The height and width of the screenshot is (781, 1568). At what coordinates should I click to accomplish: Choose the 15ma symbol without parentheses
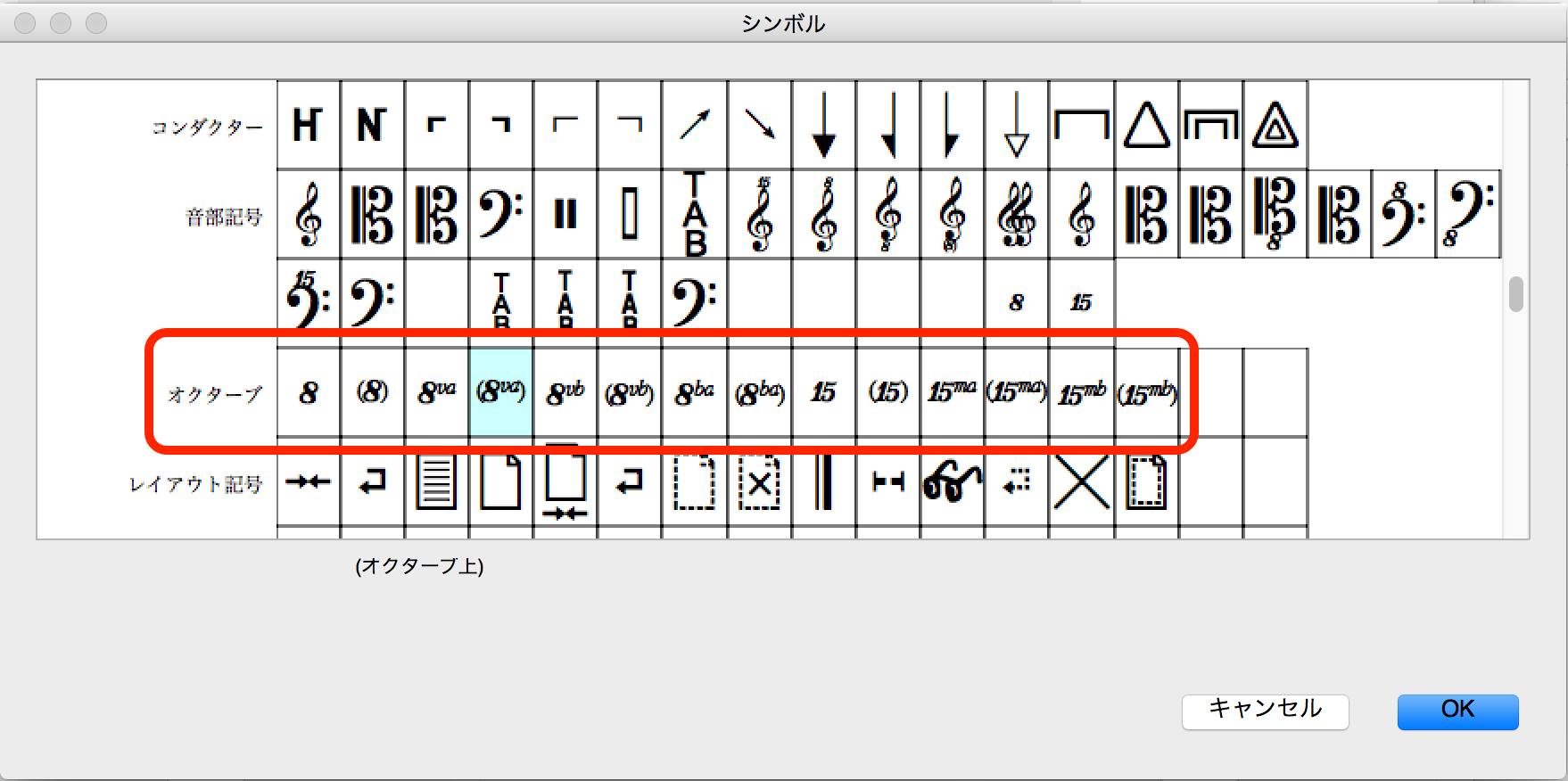(x=952, y=392)
